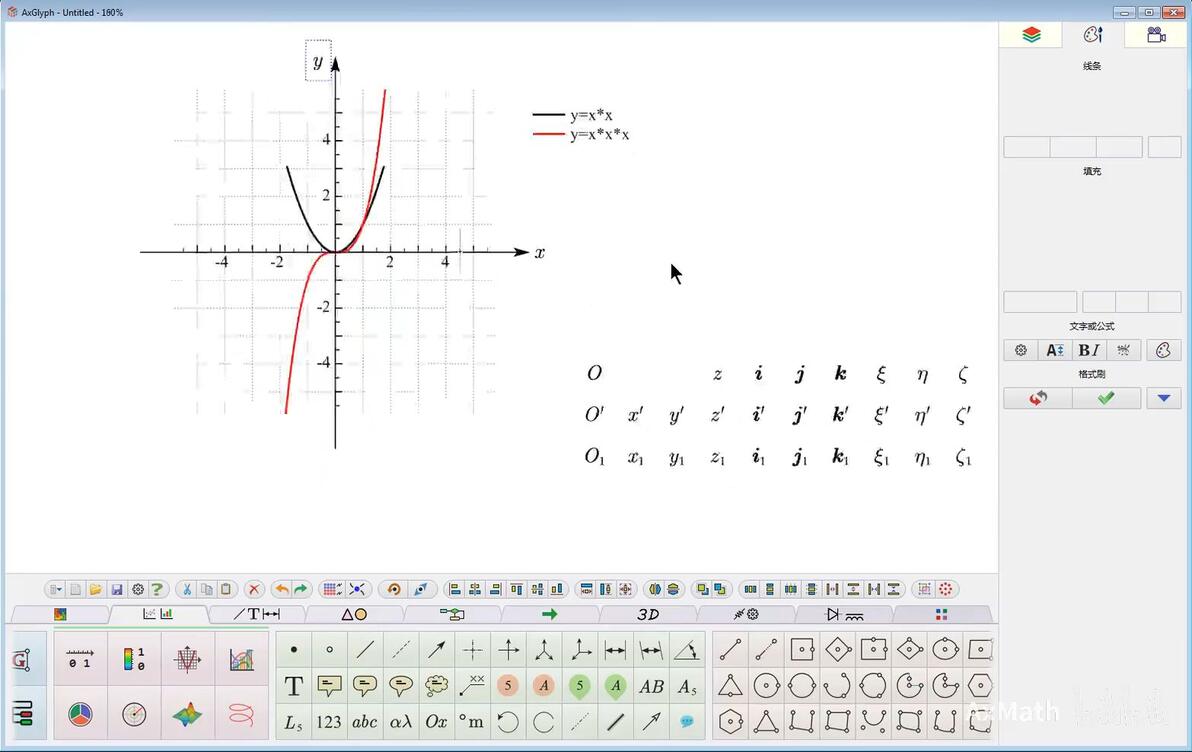The width and height of the screenshot is (1192, 752).
Task: Save the drawing with the floppy disk icon
Action: (x=116, y=589)
